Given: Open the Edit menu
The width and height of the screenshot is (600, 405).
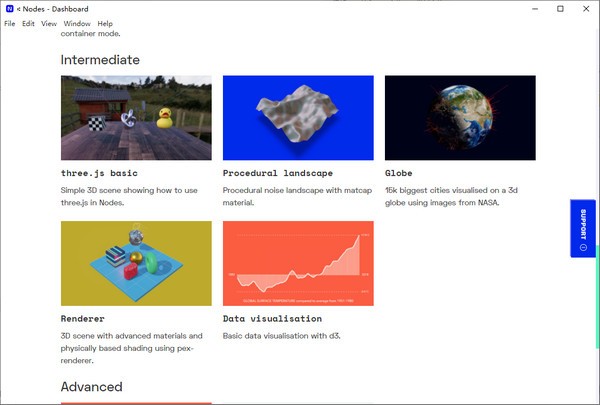Looking at the screenshot, I should click(x=28, y=23).
